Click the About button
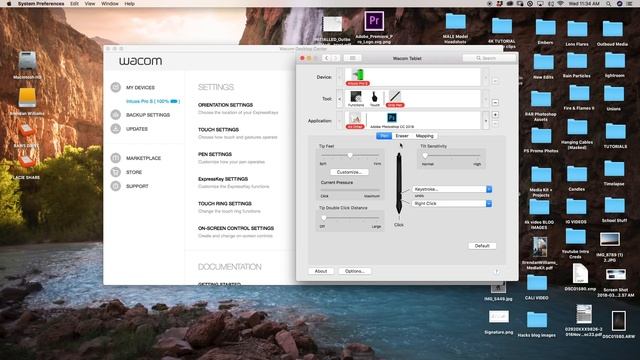Screen dimensions: 640x360 pos(321,271)
